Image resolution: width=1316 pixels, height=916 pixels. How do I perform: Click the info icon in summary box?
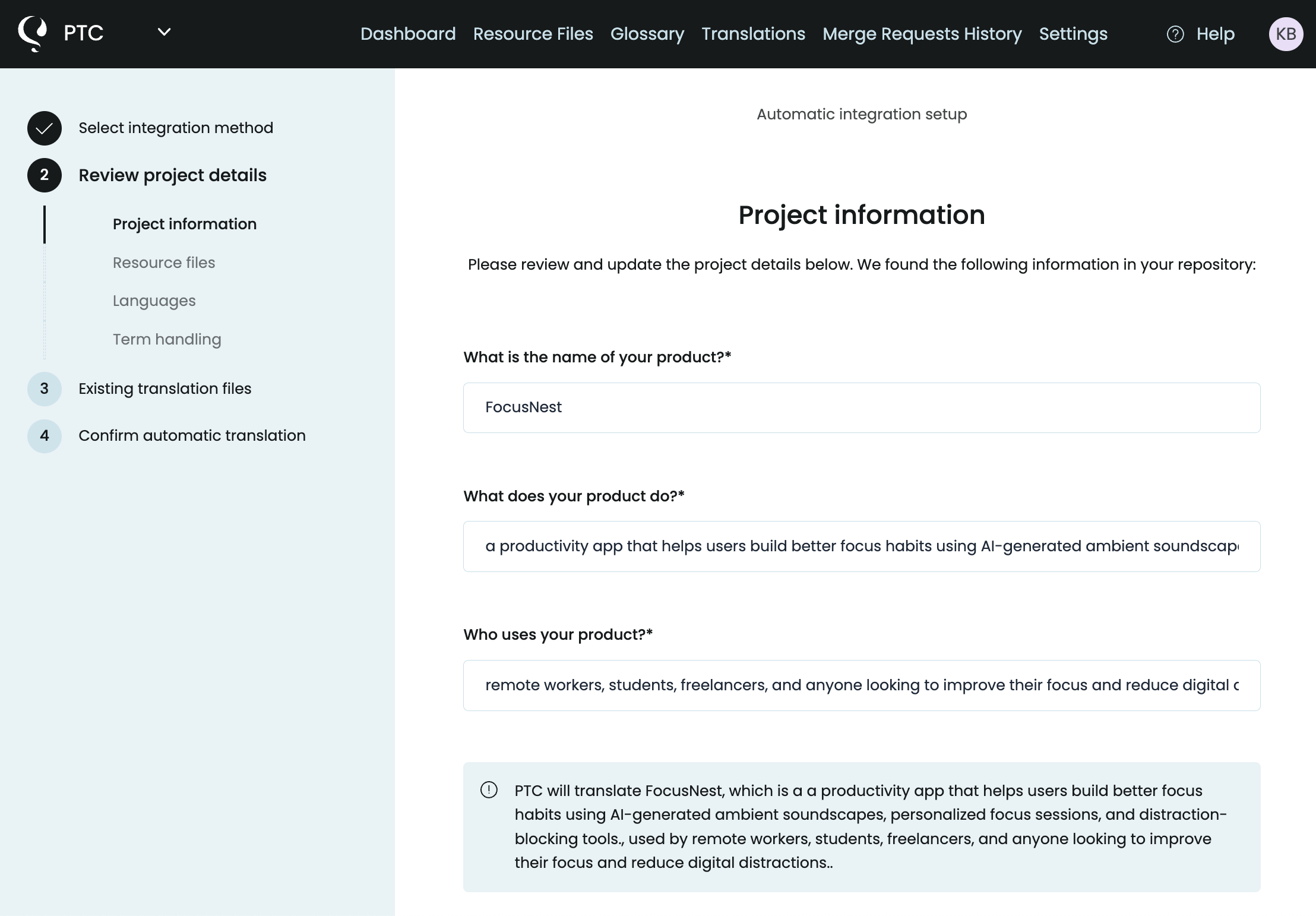(489, 790)
